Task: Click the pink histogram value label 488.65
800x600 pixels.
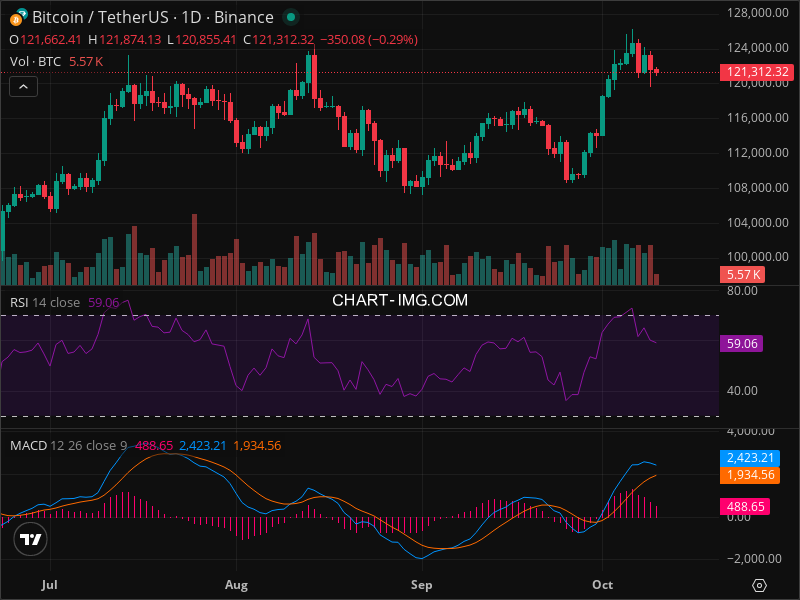Action: pyautogui.click(x=748, y=507)
